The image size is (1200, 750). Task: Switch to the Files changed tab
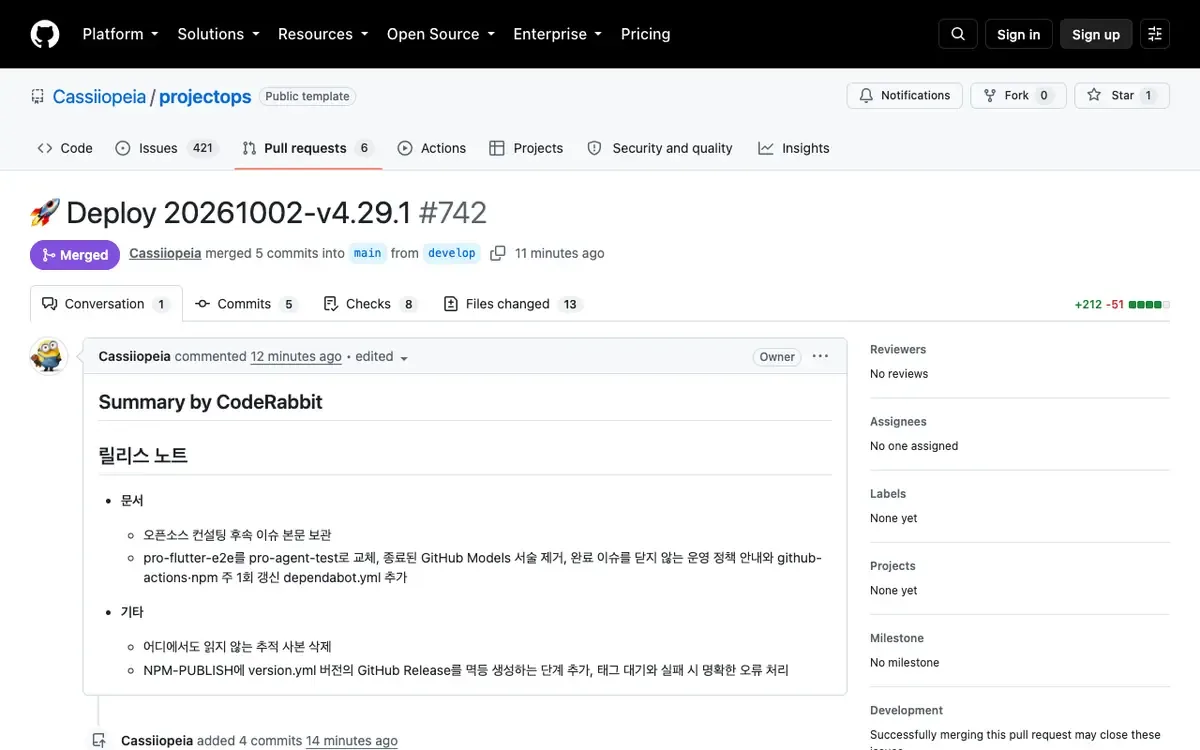coord(512,304)
